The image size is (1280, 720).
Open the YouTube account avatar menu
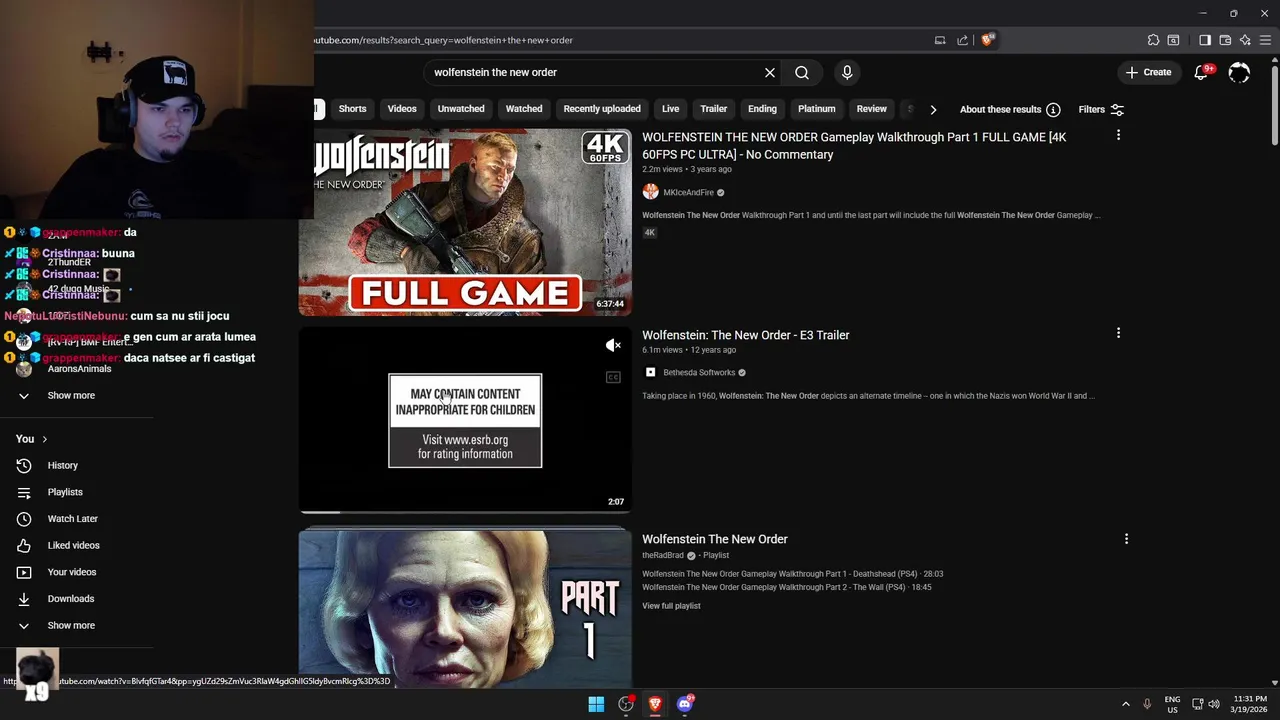[x=1239, y=72]
